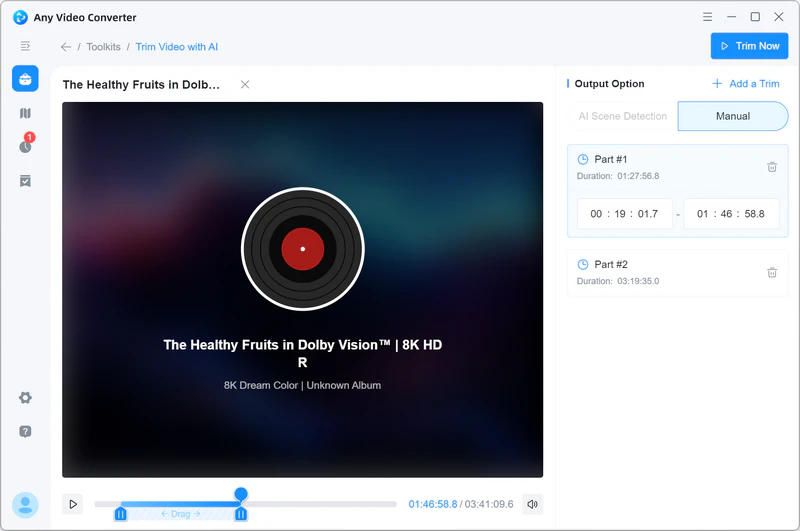
Task: Click the Part #1 start time field
Action: coord(624,214)
